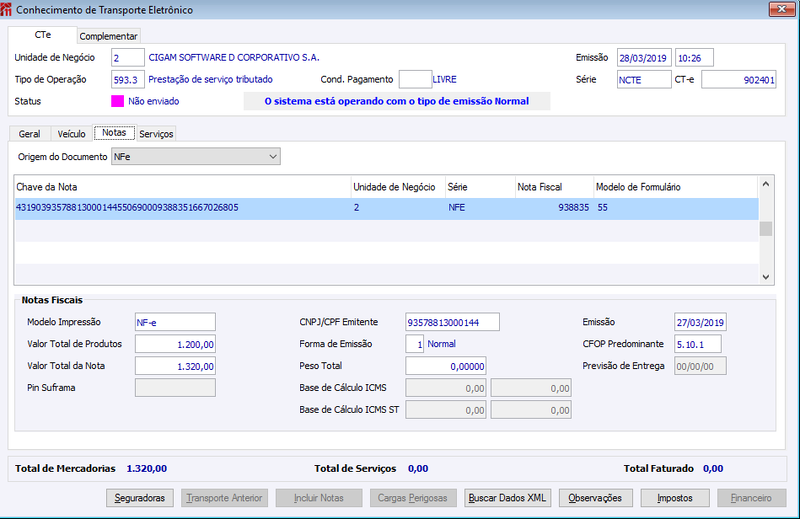Switch to the Complementar tab
This screenshot has width=800, height=519.
[x=108, y=36]
